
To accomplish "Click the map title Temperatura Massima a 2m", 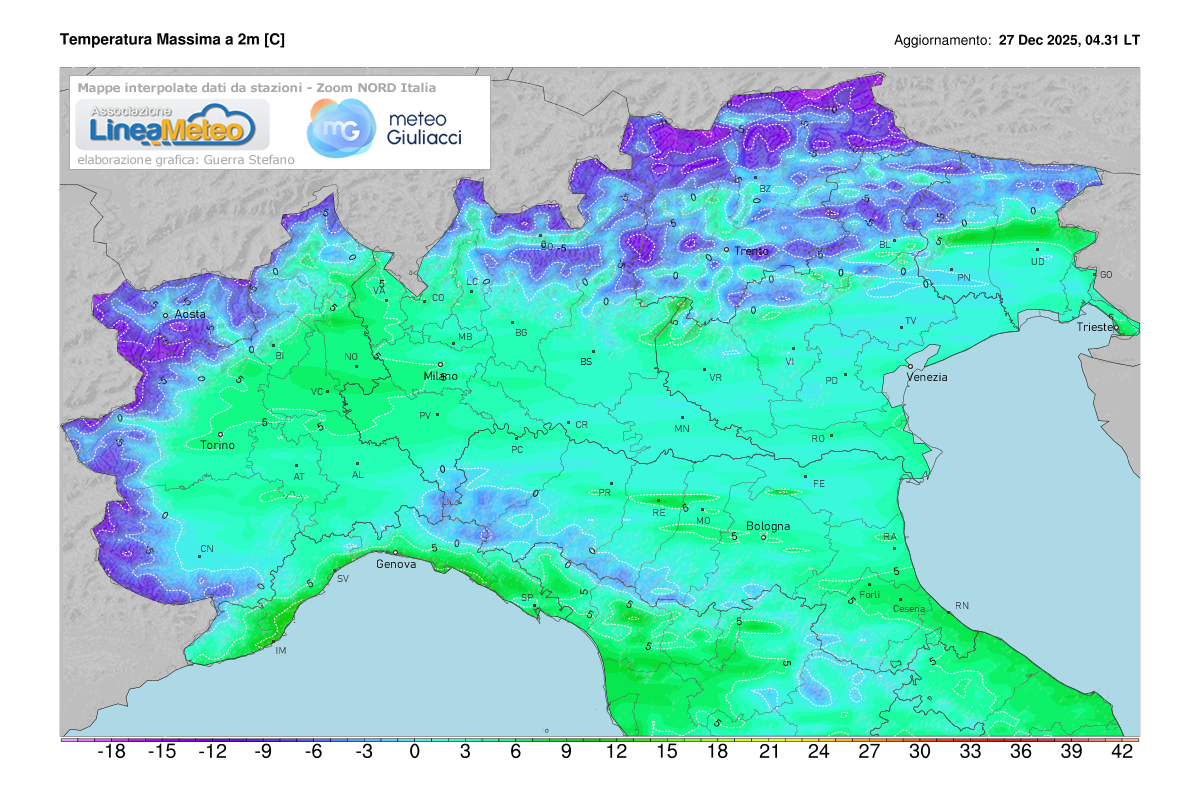I will [172, 40].
